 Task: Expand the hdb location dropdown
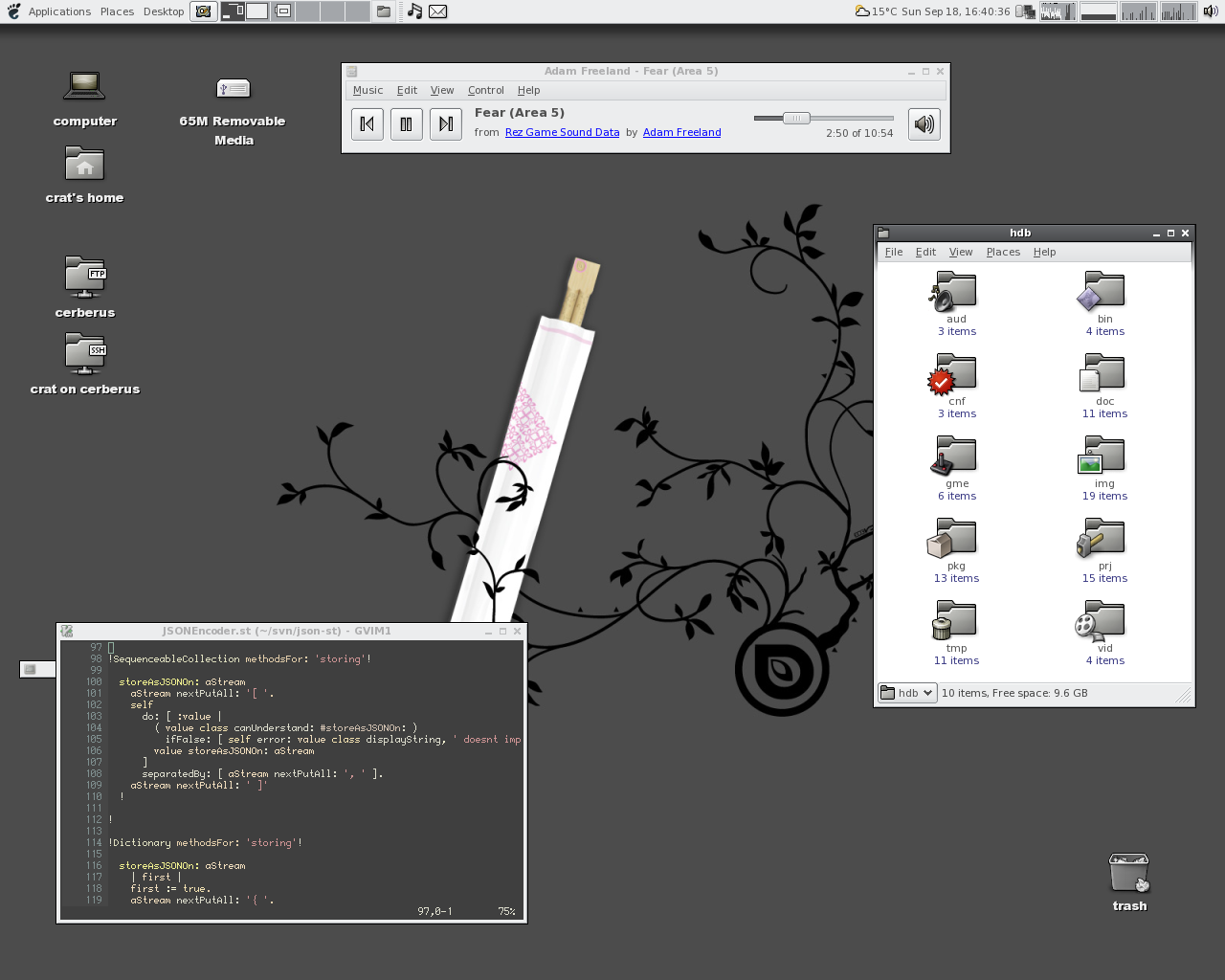tap(907, 693)
